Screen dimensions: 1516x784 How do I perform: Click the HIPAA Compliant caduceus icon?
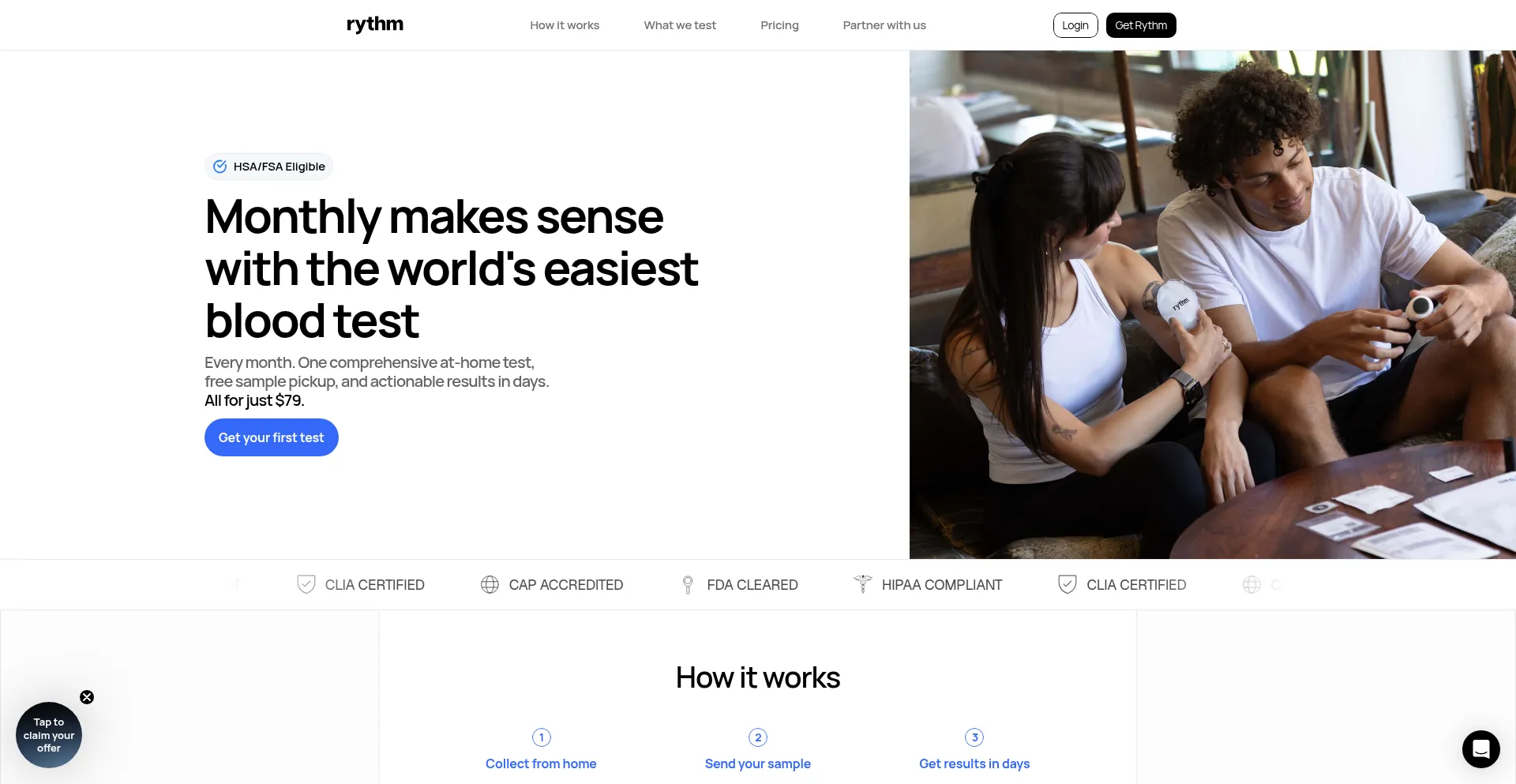pyautogui.click(x=862, y=584)
